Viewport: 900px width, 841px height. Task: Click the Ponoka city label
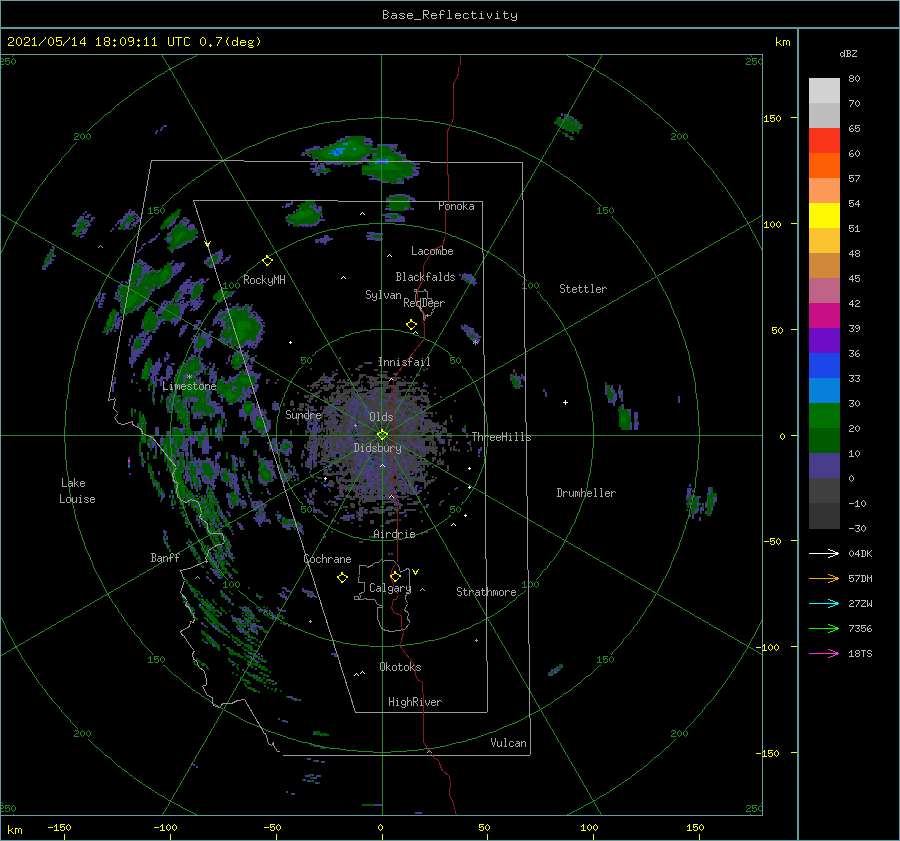(x=456, y=206)
